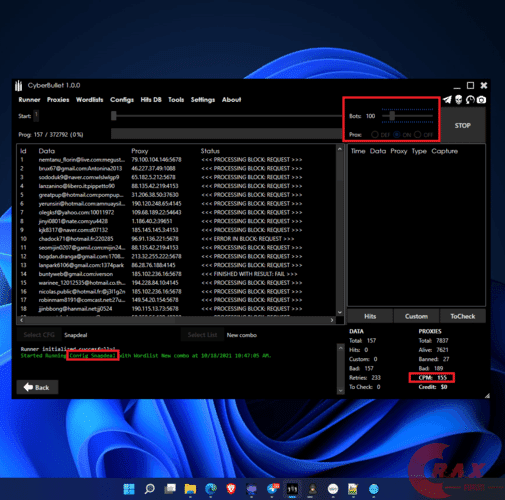Open Task View on the taskbar
The image size is (505, 500).
click(x=170, y=489)
